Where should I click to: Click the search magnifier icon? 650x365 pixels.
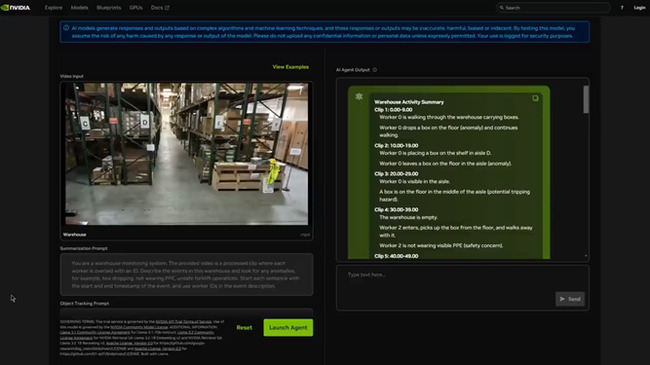tap(501, 7)
